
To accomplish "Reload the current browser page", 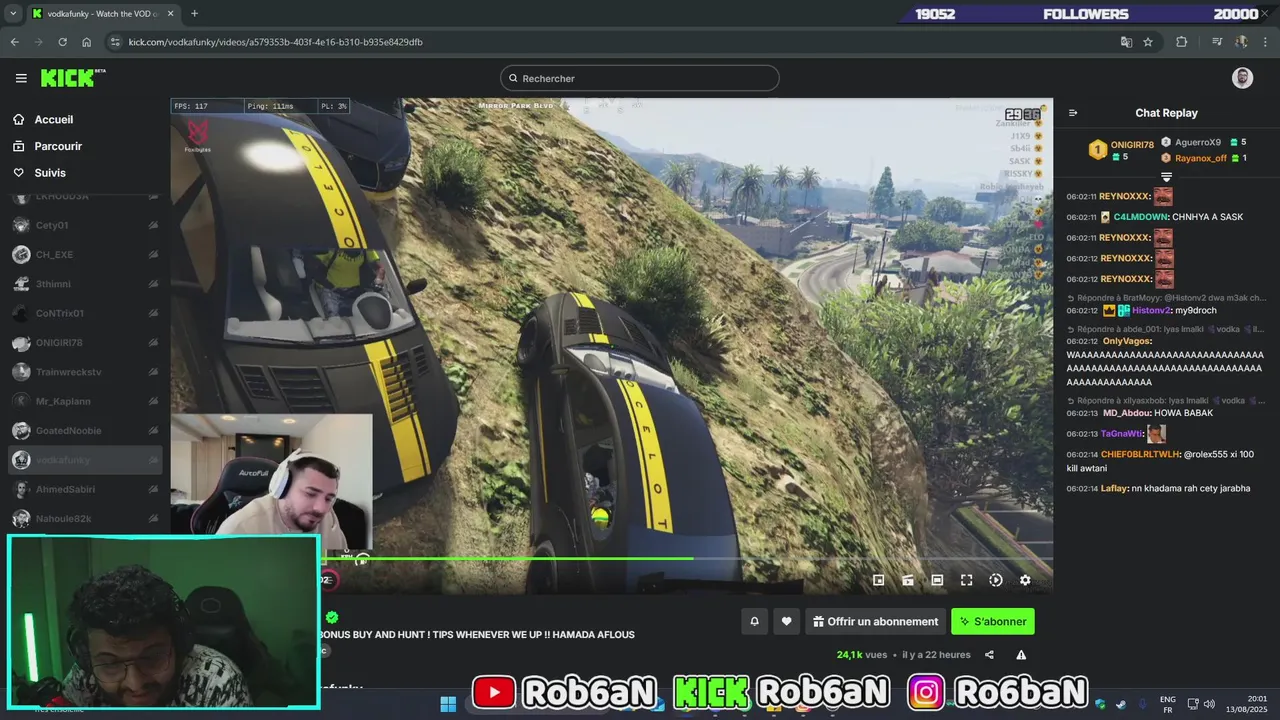I will [62, 42].
